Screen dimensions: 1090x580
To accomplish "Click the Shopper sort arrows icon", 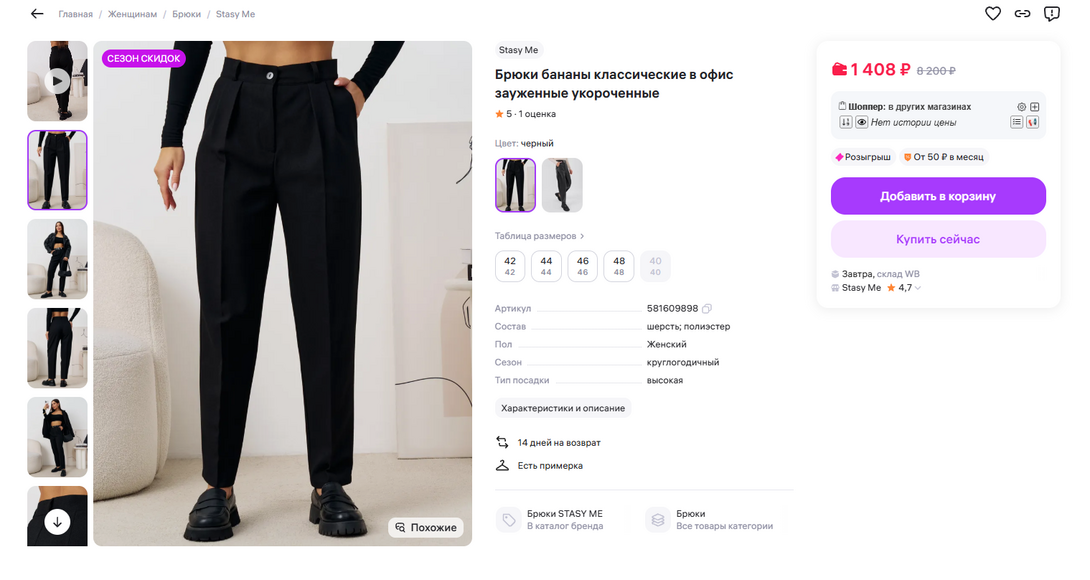I will (845, 122).
